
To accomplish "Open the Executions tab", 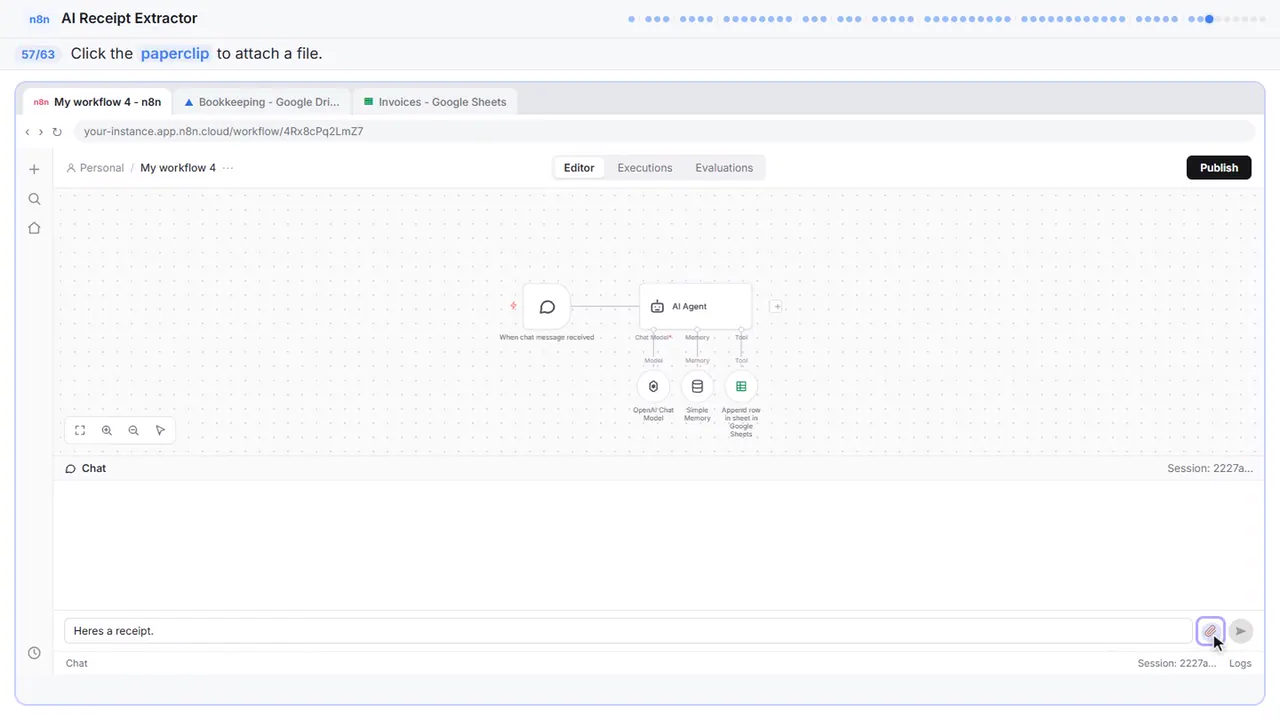I will [x=645, y=168].
